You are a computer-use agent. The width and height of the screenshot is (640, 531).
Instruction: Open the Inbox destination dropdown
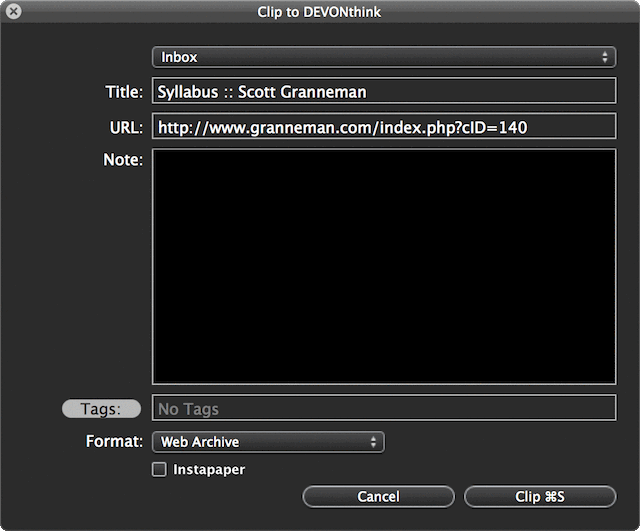click(x=384, y=57)
